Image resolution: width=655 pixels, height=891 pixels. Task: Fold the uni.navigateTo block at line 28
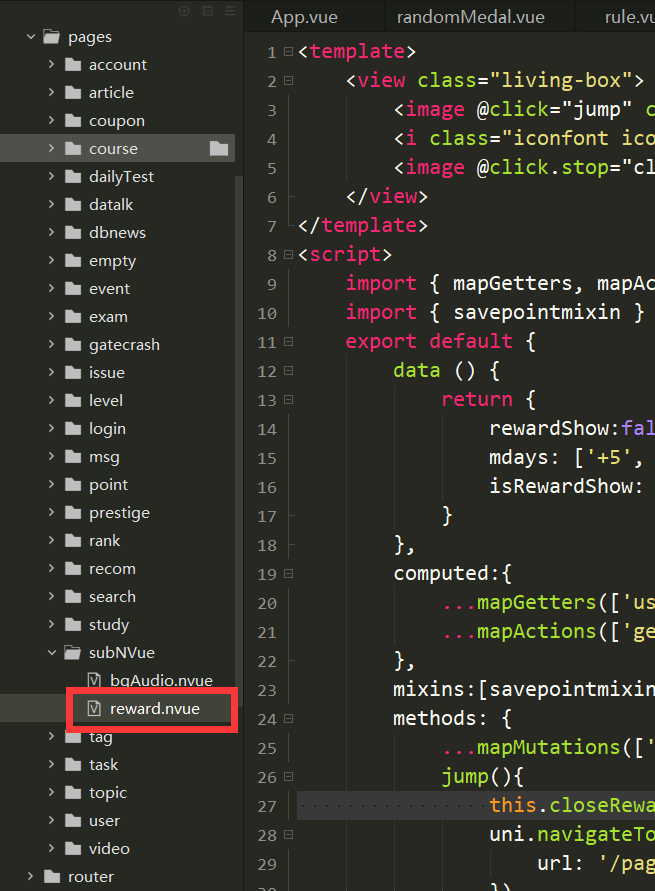[x=289, y=834]
